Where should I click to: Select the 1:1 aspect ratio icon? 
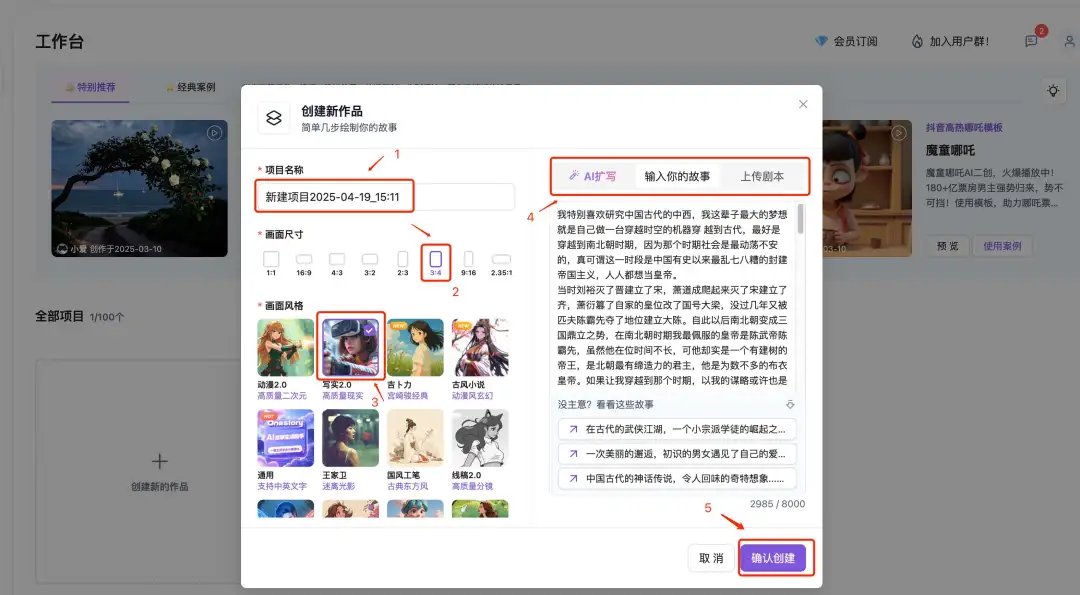[271, 259]
